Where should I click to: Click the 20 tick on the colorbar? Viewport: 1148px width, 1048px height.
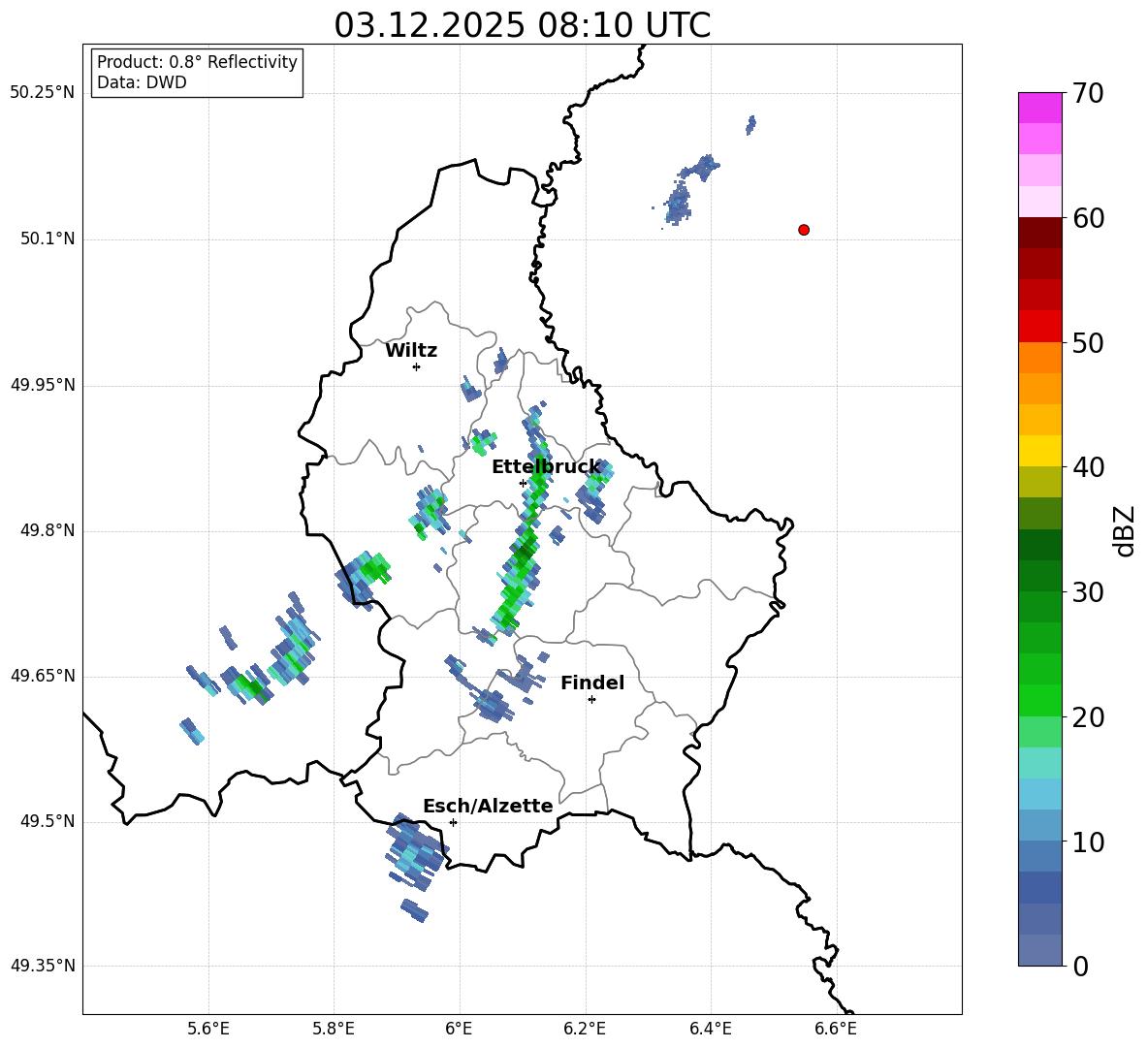pyautogui.click(x=1088, y=717)
